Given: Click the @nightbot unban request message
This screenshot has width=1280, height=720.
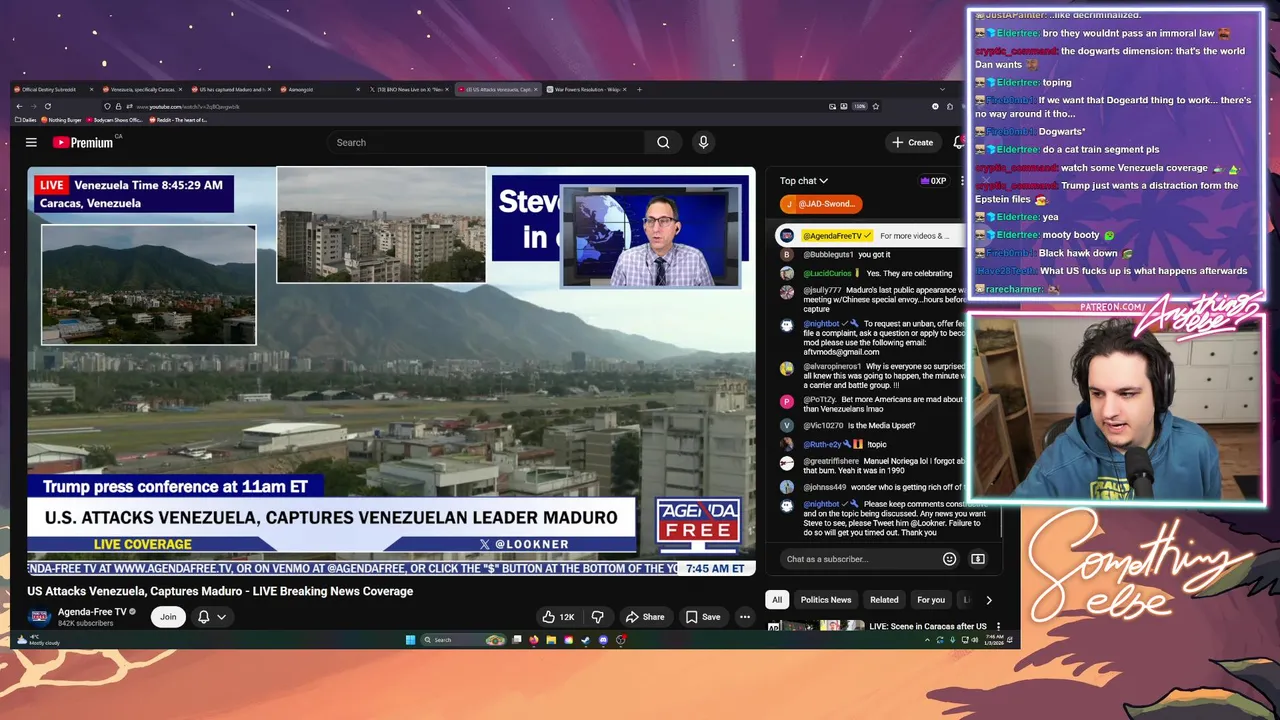Looking at the screenshot, I should click(x=872, y=338).
